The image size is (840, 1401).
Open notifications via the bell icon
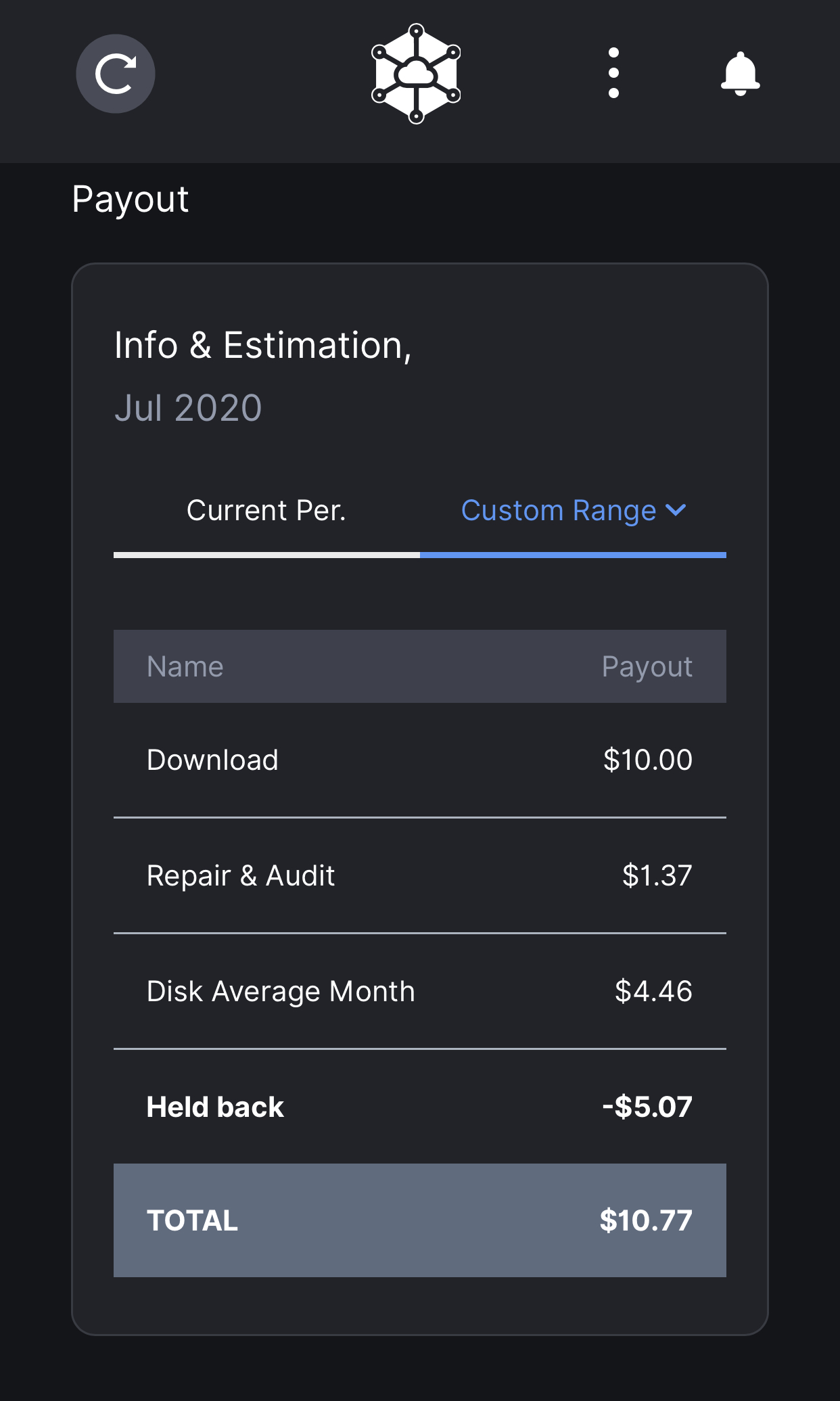tap(740, 74)
